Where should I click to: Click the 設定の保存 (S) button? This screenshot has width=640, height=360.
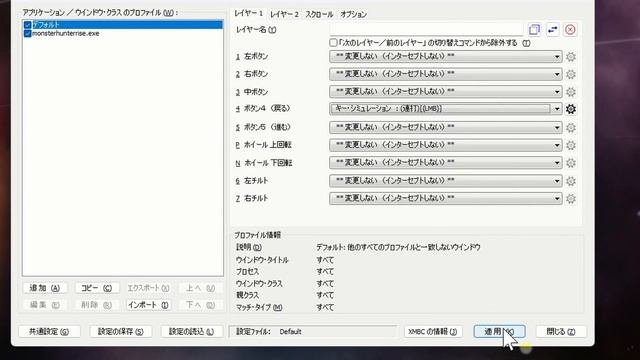tap(120, 331)
